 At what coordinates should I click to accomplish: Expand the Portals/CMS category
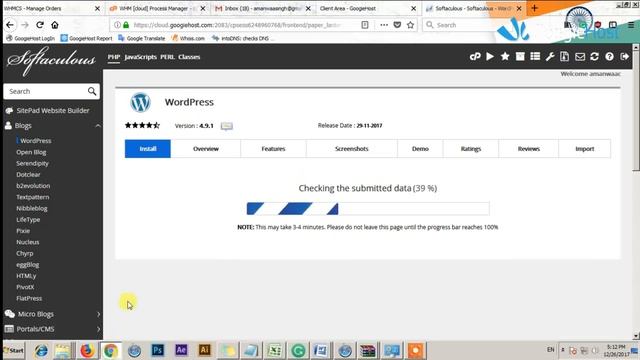(98, 329)
